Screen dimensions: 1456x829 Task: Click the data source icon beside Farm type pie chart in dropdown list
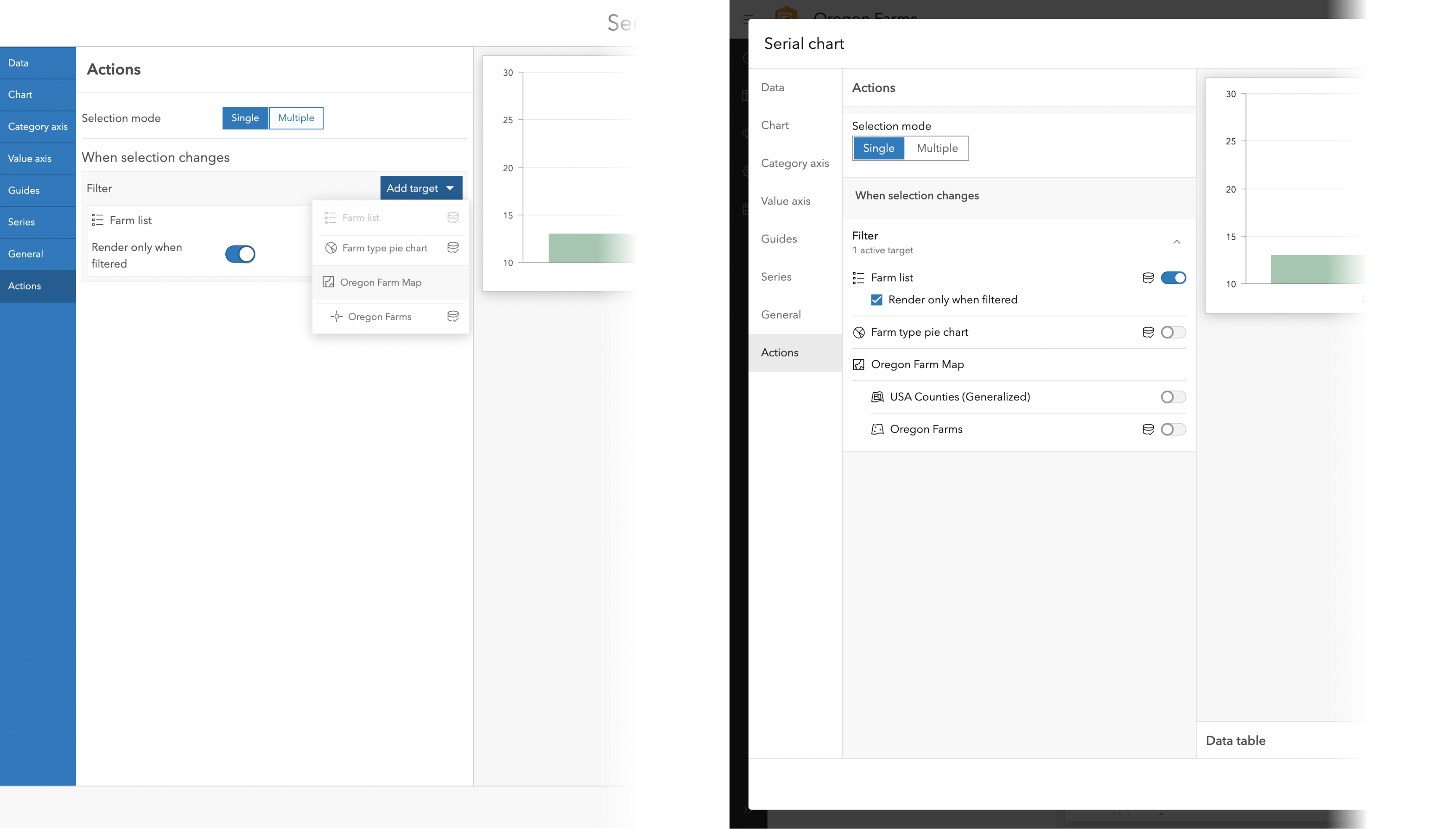click(453, 248)
